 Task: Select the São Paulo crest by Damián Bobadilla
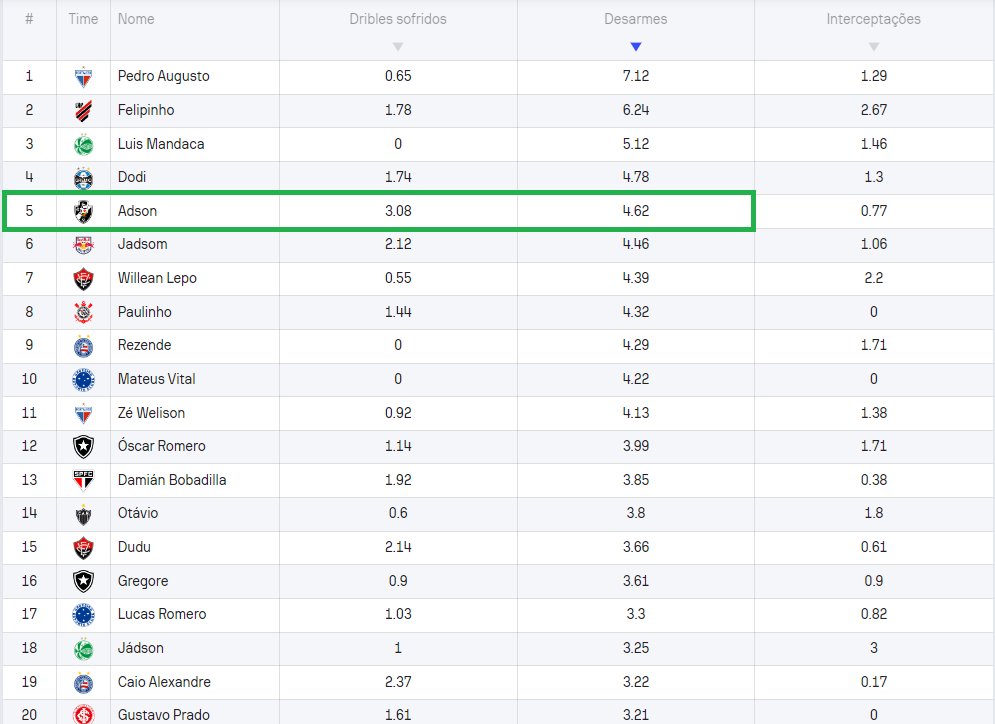click(84, 481)
